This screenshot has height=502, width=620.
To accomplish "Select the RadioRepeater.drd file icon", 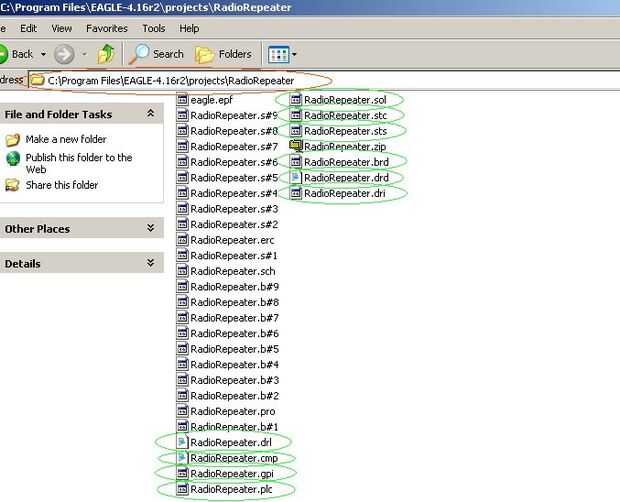I will point(295,177).
